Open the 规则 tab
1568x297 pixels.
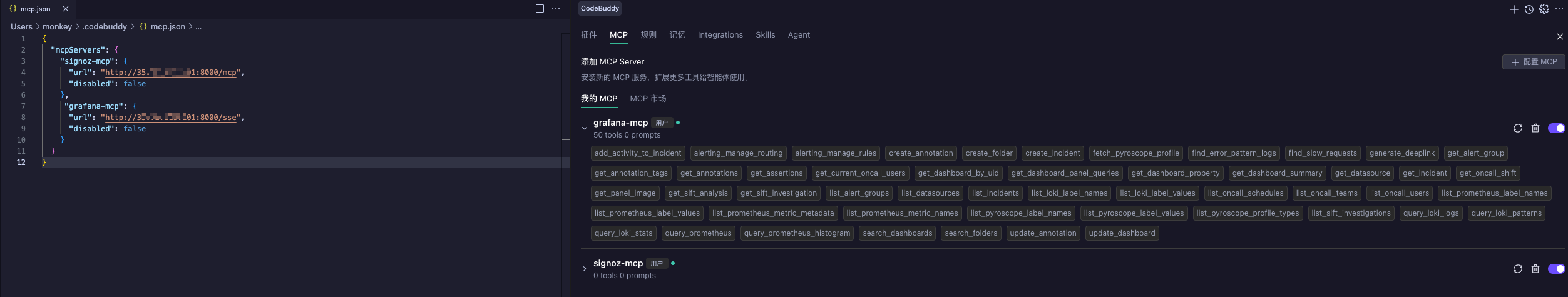pos(648,35)
